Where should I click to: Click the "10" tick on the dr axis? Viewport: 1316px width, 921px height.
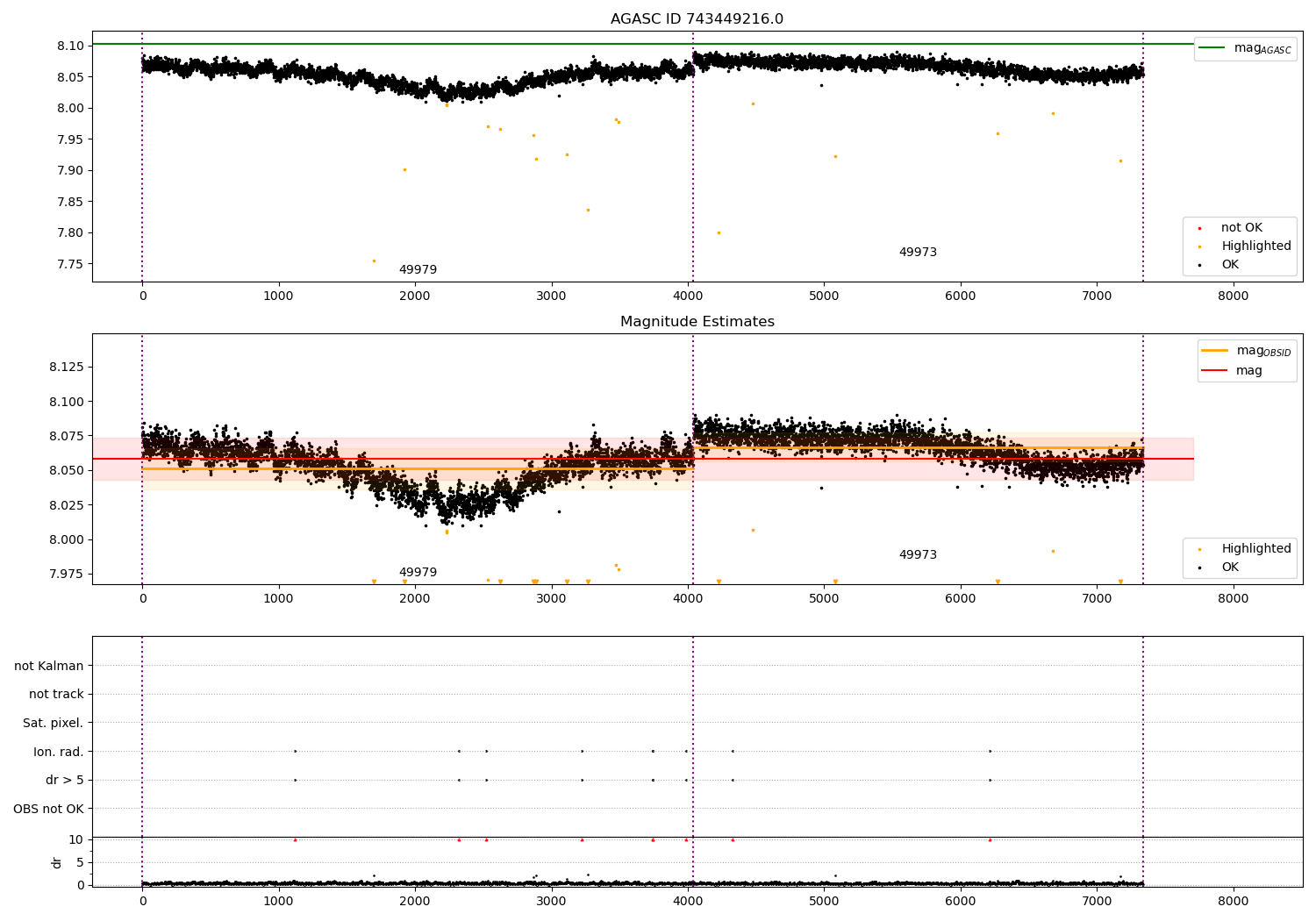[x=76, y=839]
